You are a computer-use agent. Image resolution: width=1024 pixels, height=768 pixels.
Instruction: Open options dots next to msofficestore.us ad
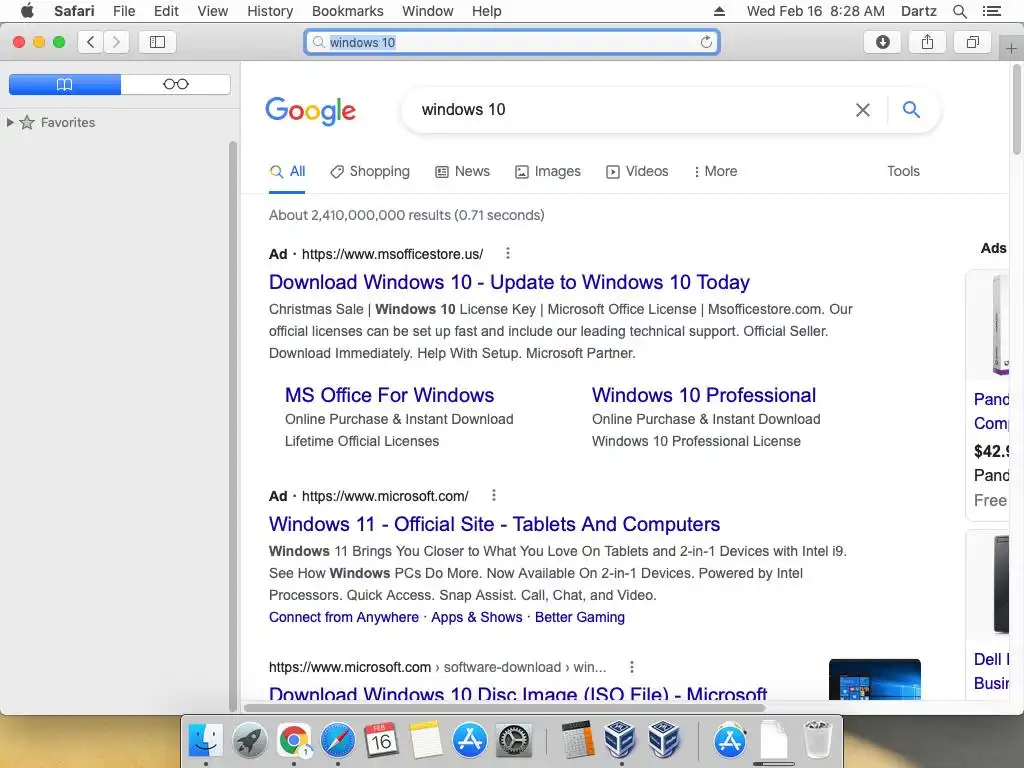(x=507, y=253)
